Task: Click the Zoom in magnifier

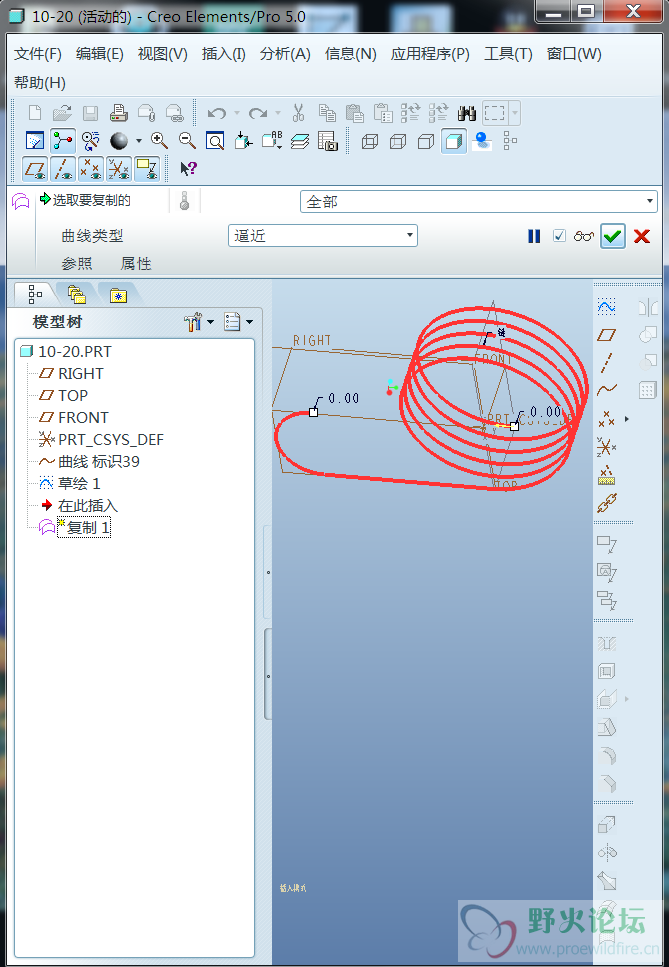Action: [159, 141]
